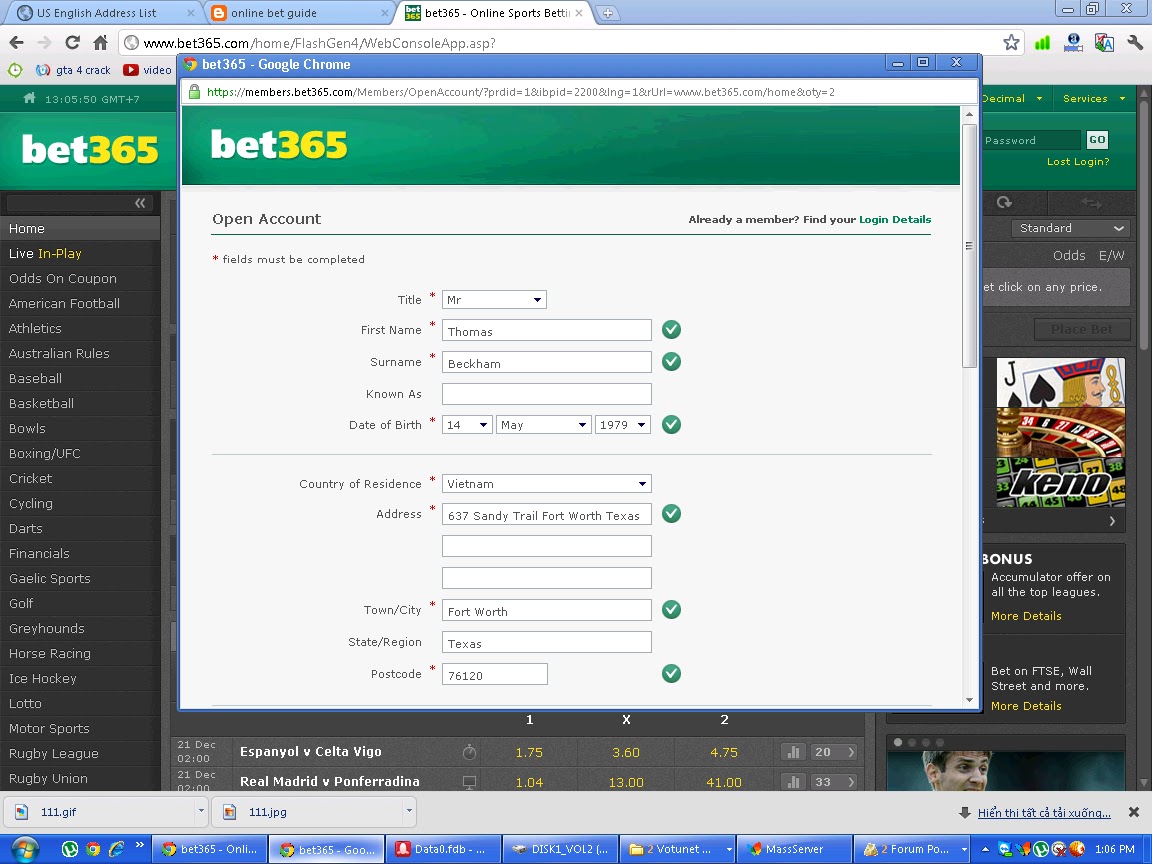1152x864 pixels.
Task: Click the refresh icon in the bet slip
Action: (1004, 202)
